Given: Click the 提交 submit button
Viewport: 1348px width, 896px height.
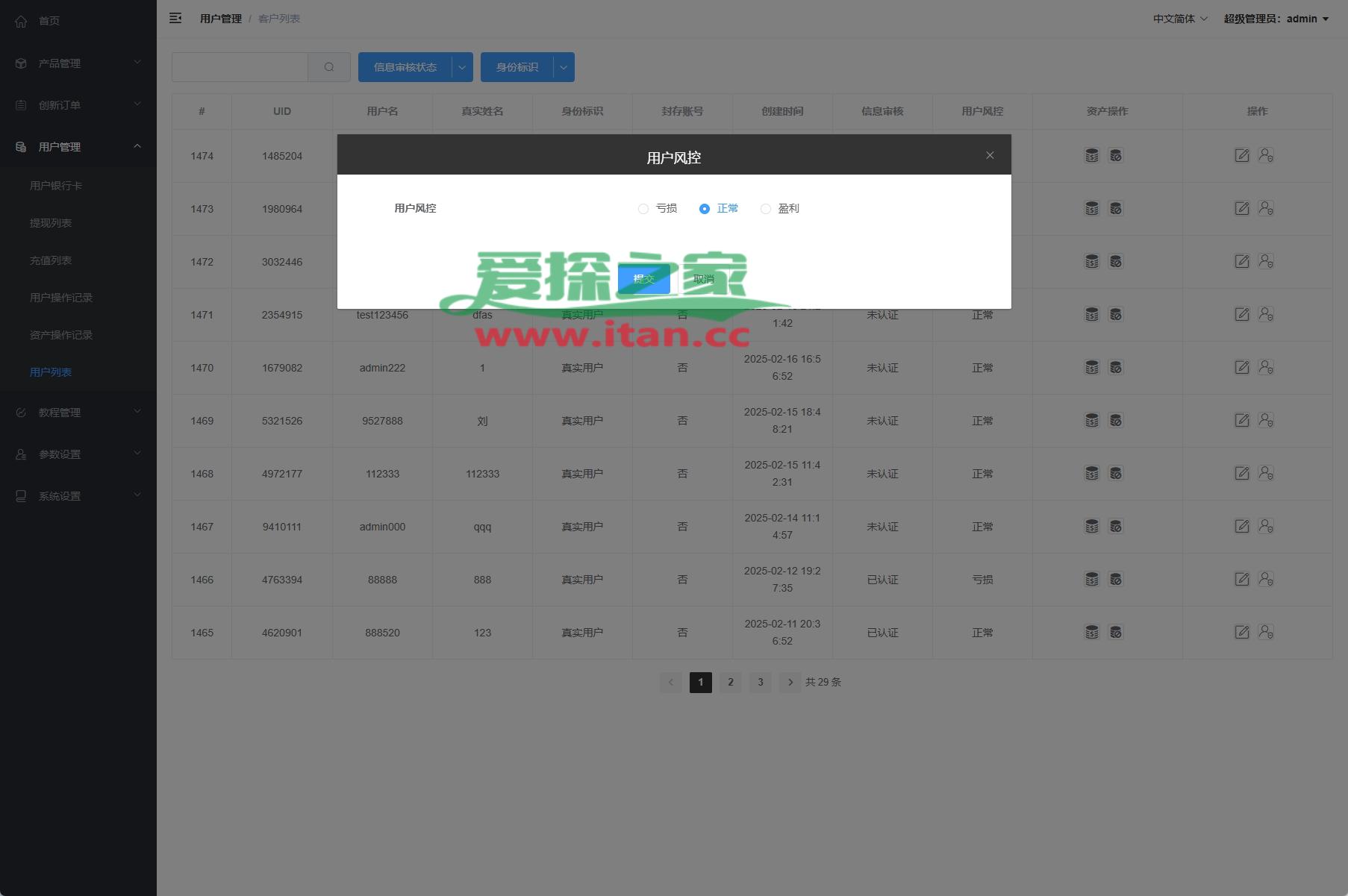Looking at the screenshot, I should click(x=643, y=279).
